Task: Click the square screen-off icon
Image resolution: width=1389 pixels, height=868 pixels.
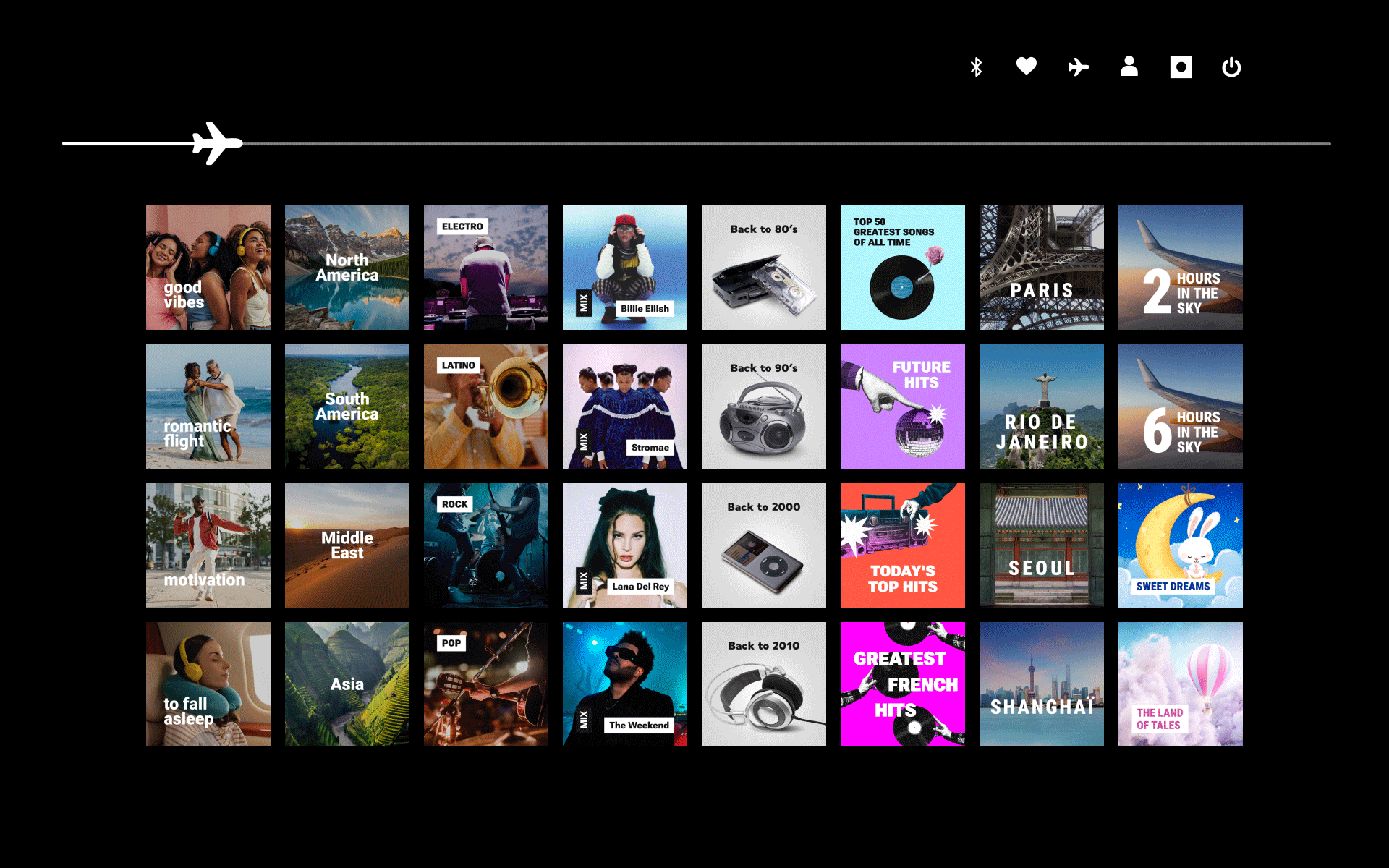Action: click(x=1181, y=67)
